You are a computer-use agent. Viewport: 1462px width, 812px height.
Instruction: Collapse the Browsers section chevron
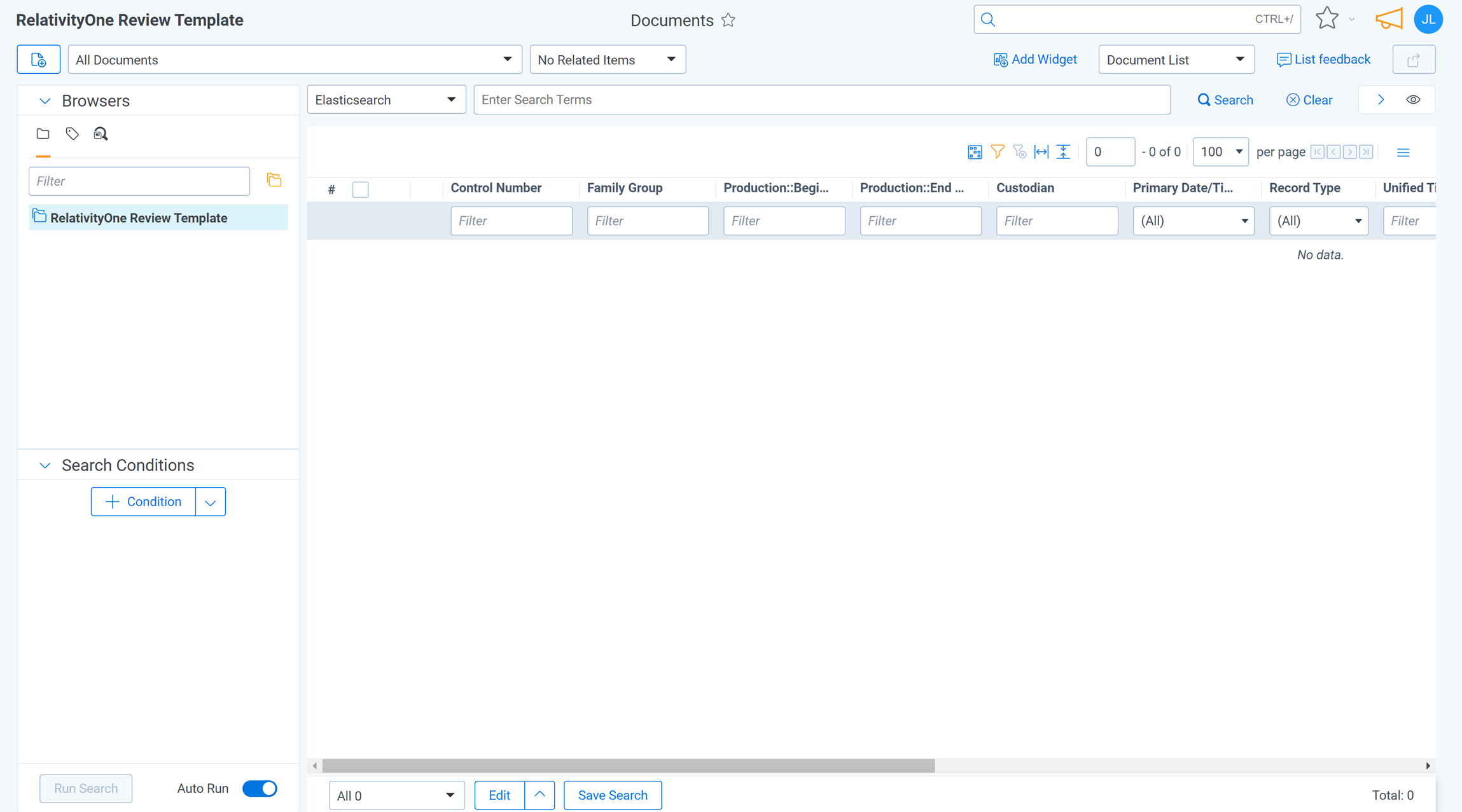coord(45,101)
